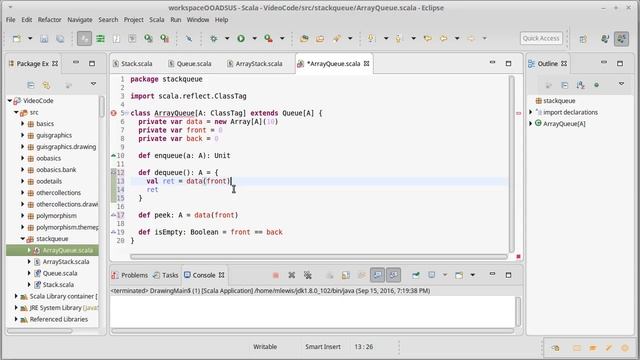Image resolution: width=640 pixels, height=360 pixels.
Task: Click the Smart Insert status text
Action: [322, 347]
